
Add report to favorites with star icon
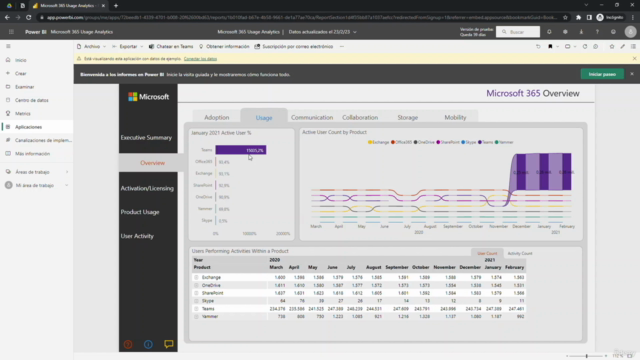point(612,47)
